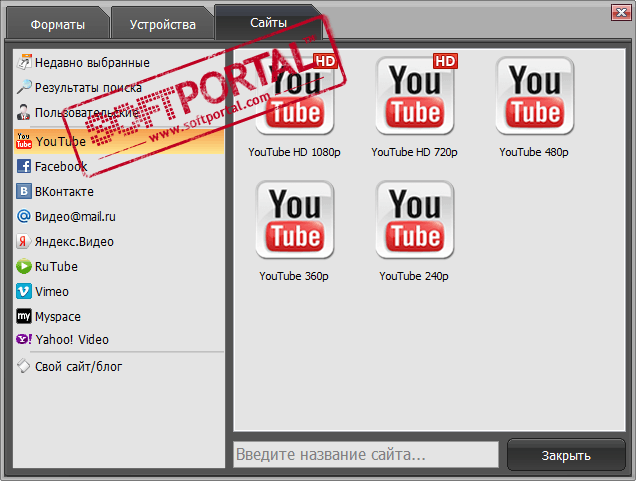Open the Яндекс.Видео category label
This screenshot has height=481, width=636.
74,242
